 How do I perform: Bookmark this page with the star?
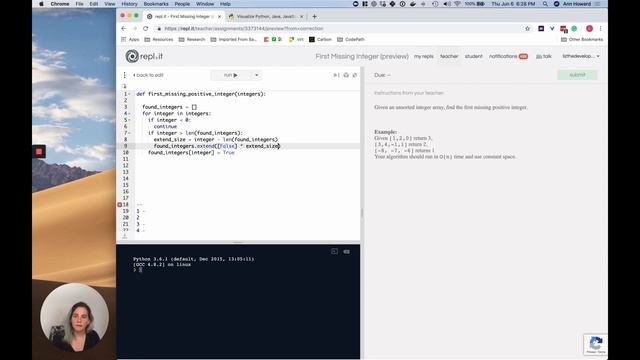point(527,29)
